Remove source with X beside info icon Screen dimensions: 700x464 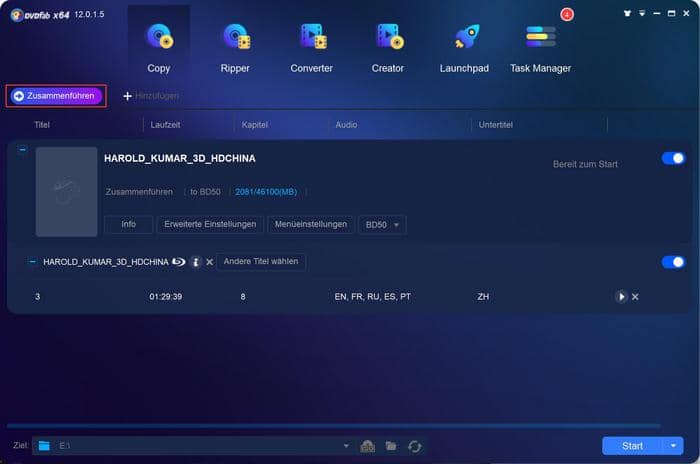point(209,262)
